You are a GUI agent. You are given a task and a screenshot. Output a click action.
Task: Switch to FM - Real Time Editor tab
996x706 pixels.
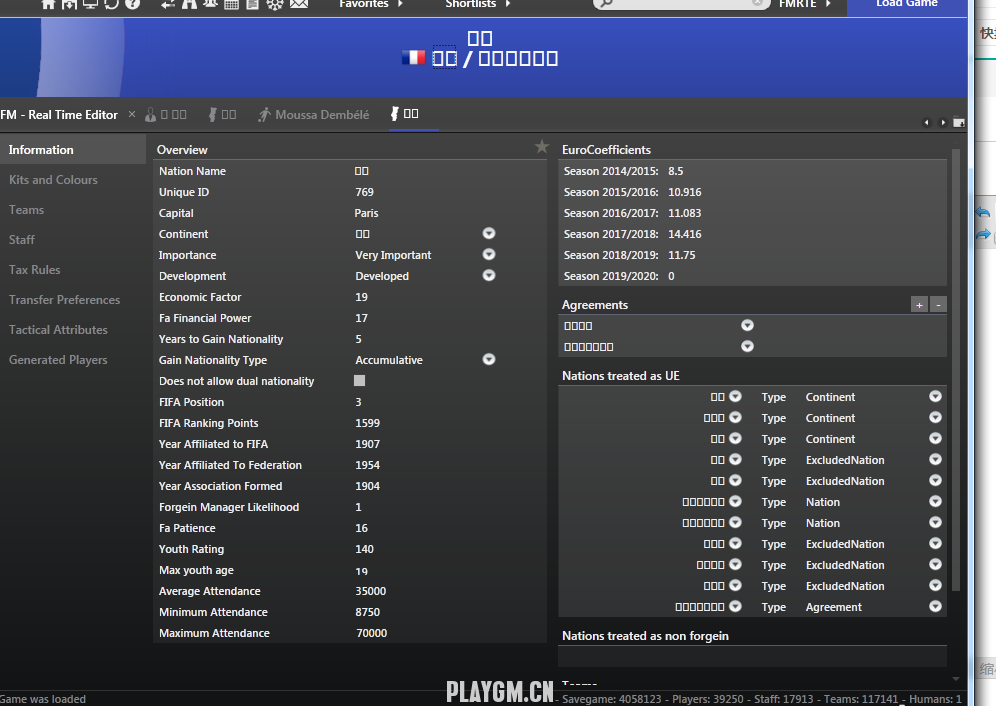point(59,115)
